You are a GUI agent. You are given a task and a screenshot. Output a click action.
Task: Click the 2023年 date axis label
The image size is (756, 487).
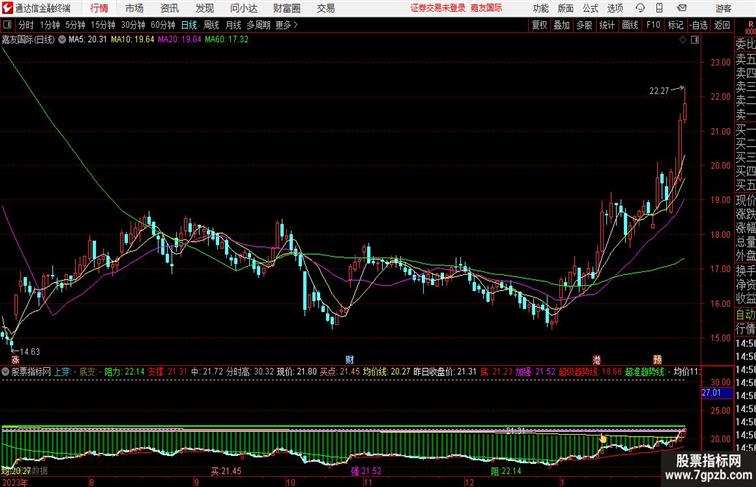point(14,482)
